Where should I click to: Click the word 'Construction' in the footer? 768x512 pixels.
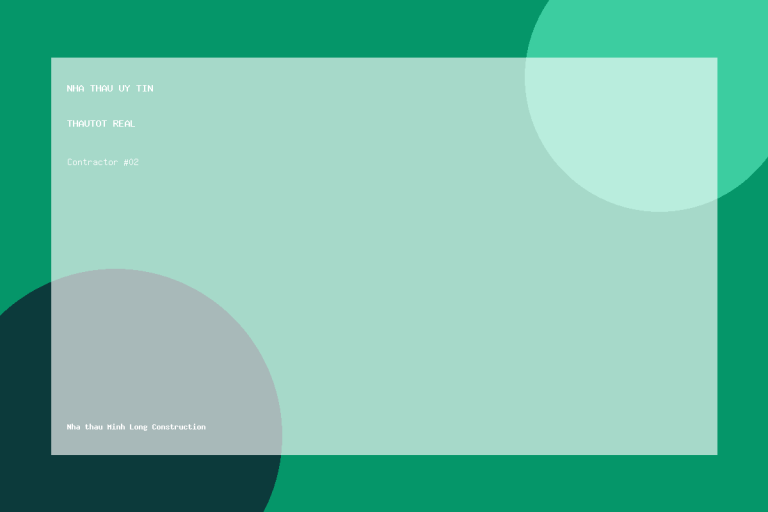tap(179, 427)
